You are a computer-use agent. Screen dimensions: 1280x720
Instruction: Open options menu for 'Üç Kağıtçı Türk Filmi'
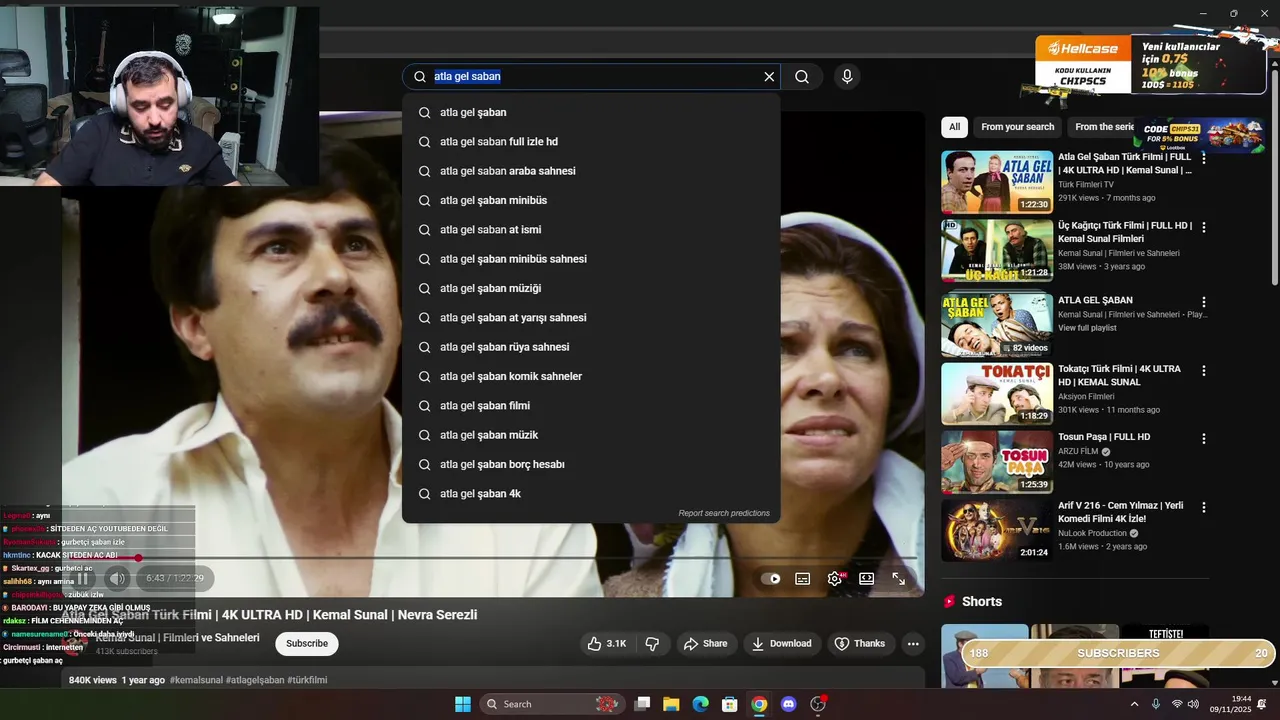pyautogui.click(x=1204, y=227)
